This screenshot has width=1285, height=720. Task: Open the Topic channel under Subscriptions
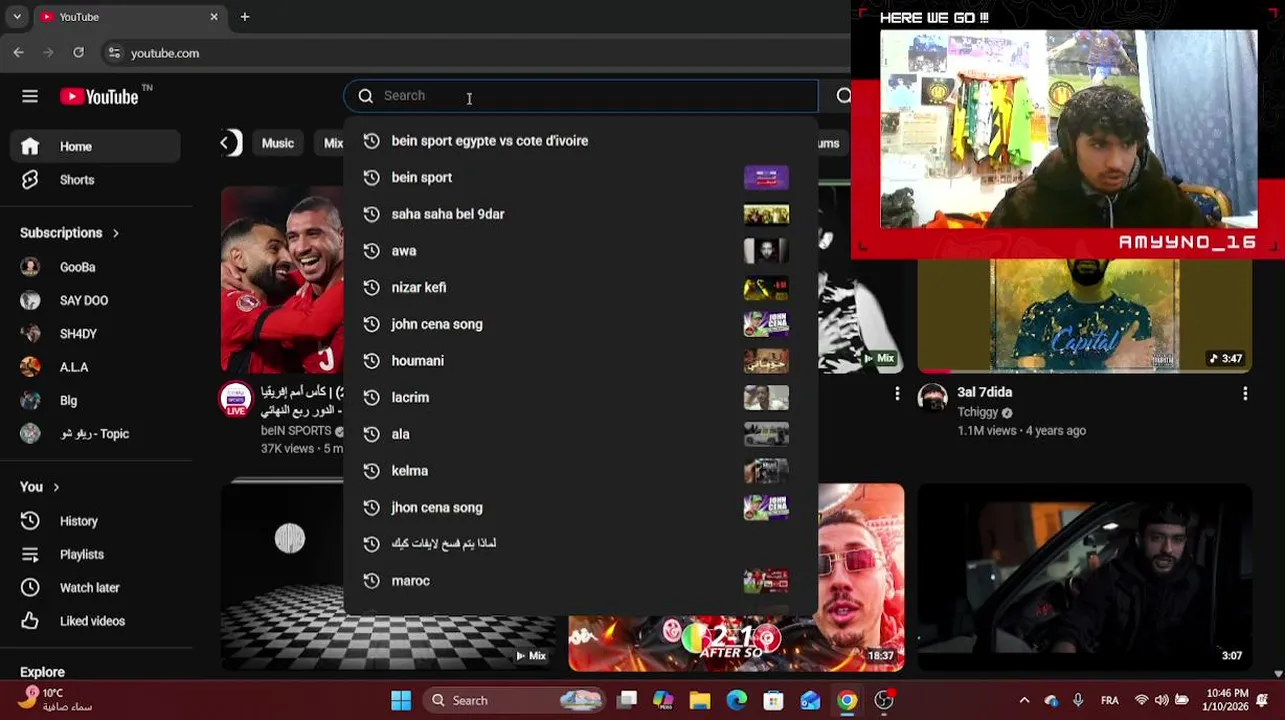pos(96,434)
